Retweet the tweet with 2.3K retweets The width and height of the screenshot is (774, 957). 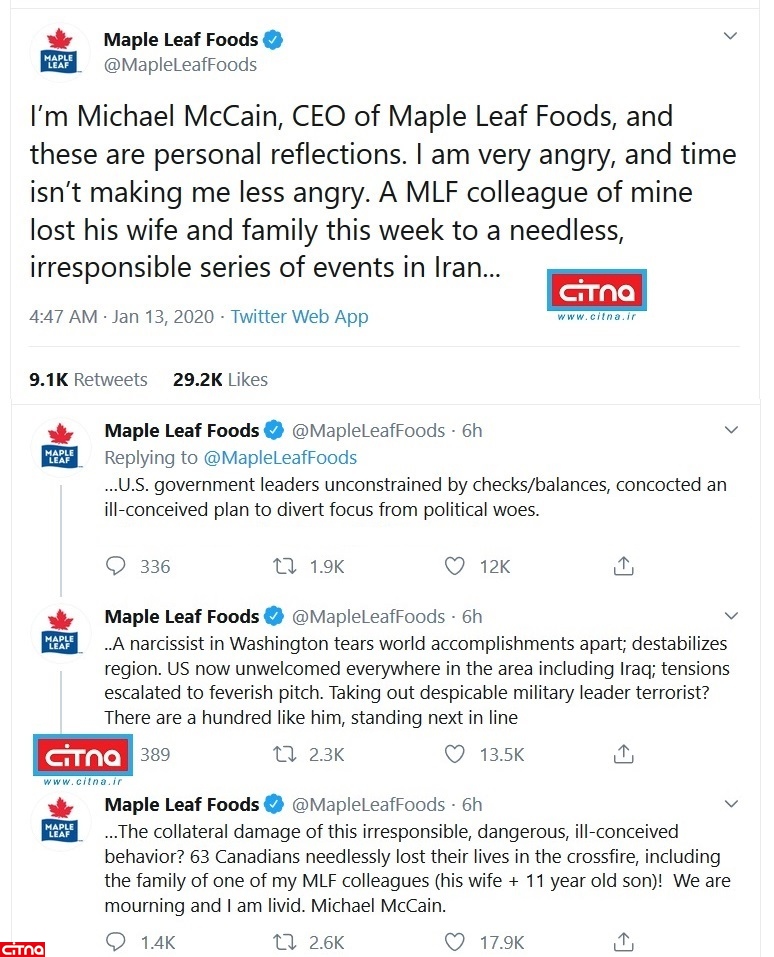[287, 754]
